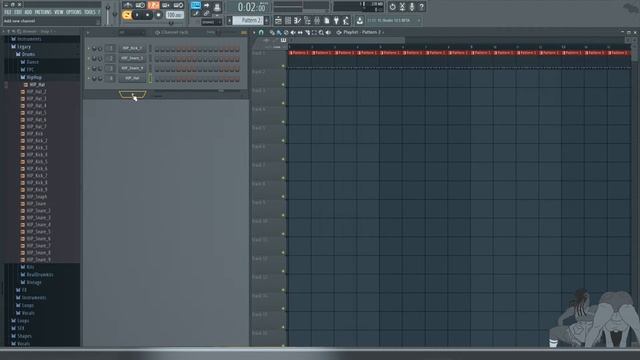Screen dimensions: 640x360
Task: Open the browser toolbar icon
Action: pos(307,20)
